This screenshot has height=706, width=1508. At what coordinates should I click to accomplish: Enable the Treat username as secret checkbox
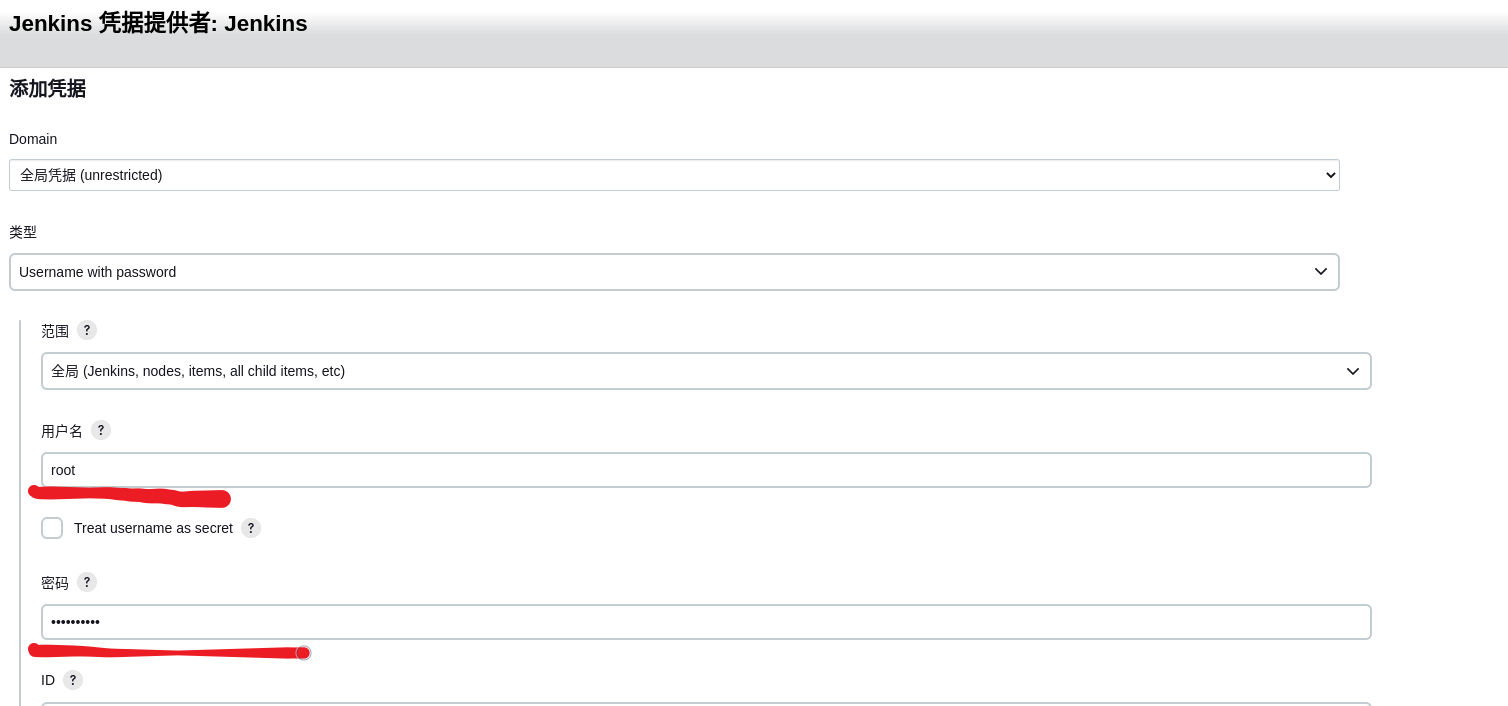(52, 528)
